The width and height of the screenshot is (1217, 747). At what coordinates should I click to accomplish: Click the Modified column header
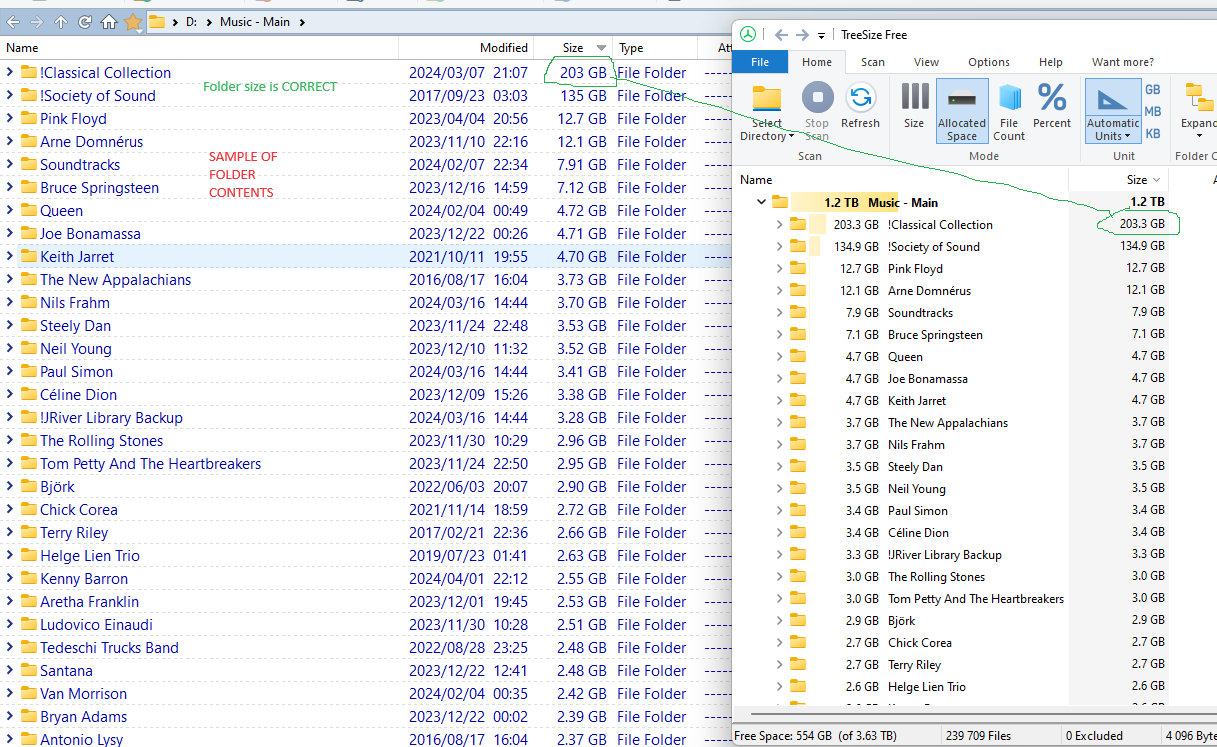click(x=503, y=48)
